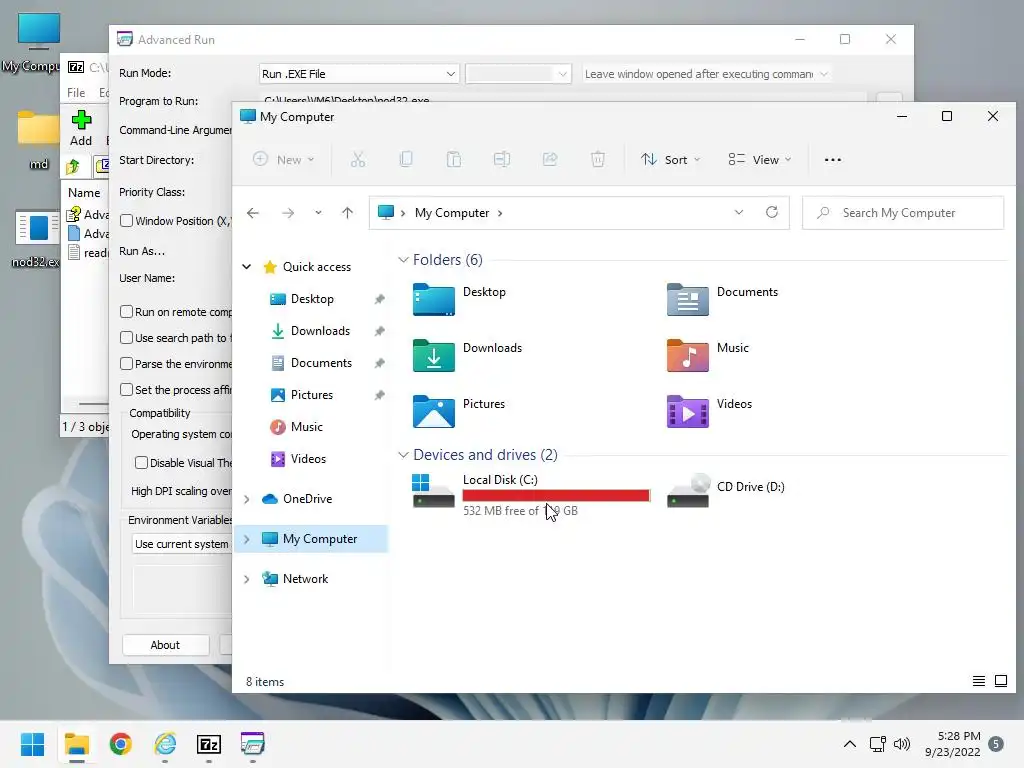Click the My Computer breadcrumb in address bar
1024x768 pixels.
452,213
